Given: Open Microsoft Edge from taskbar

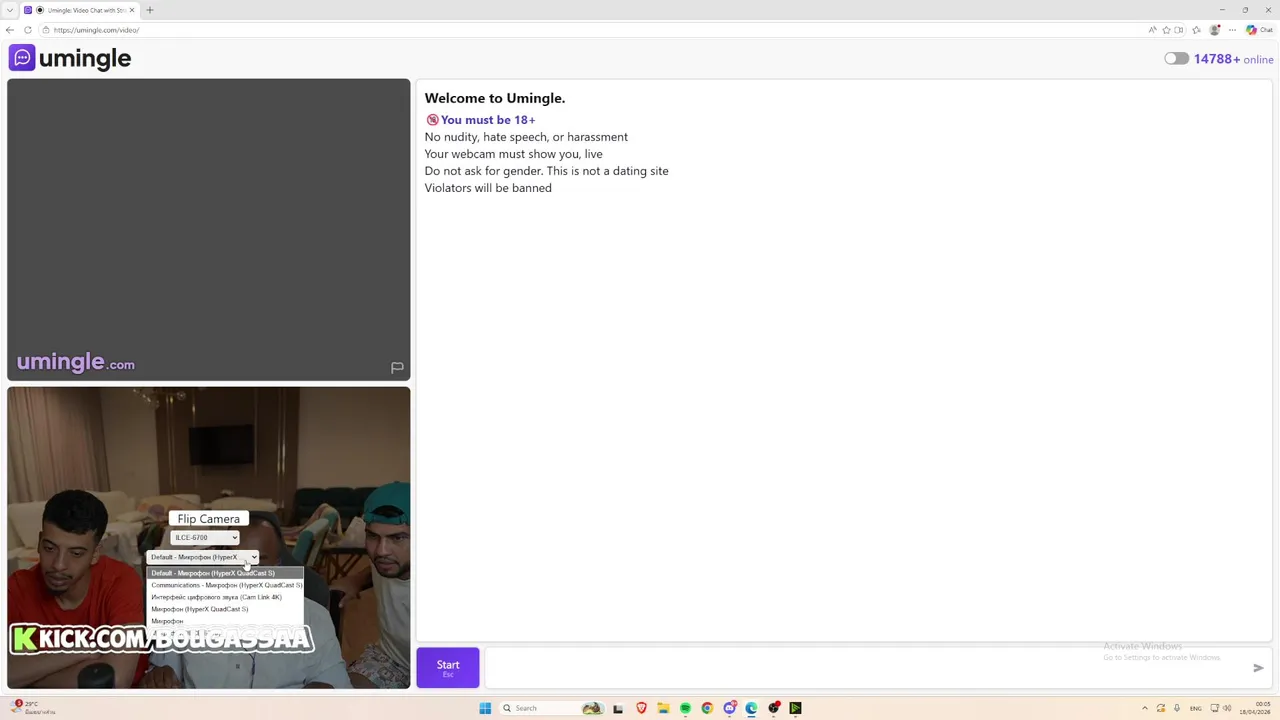Looking at the screenshot, I should coord(751,708).
